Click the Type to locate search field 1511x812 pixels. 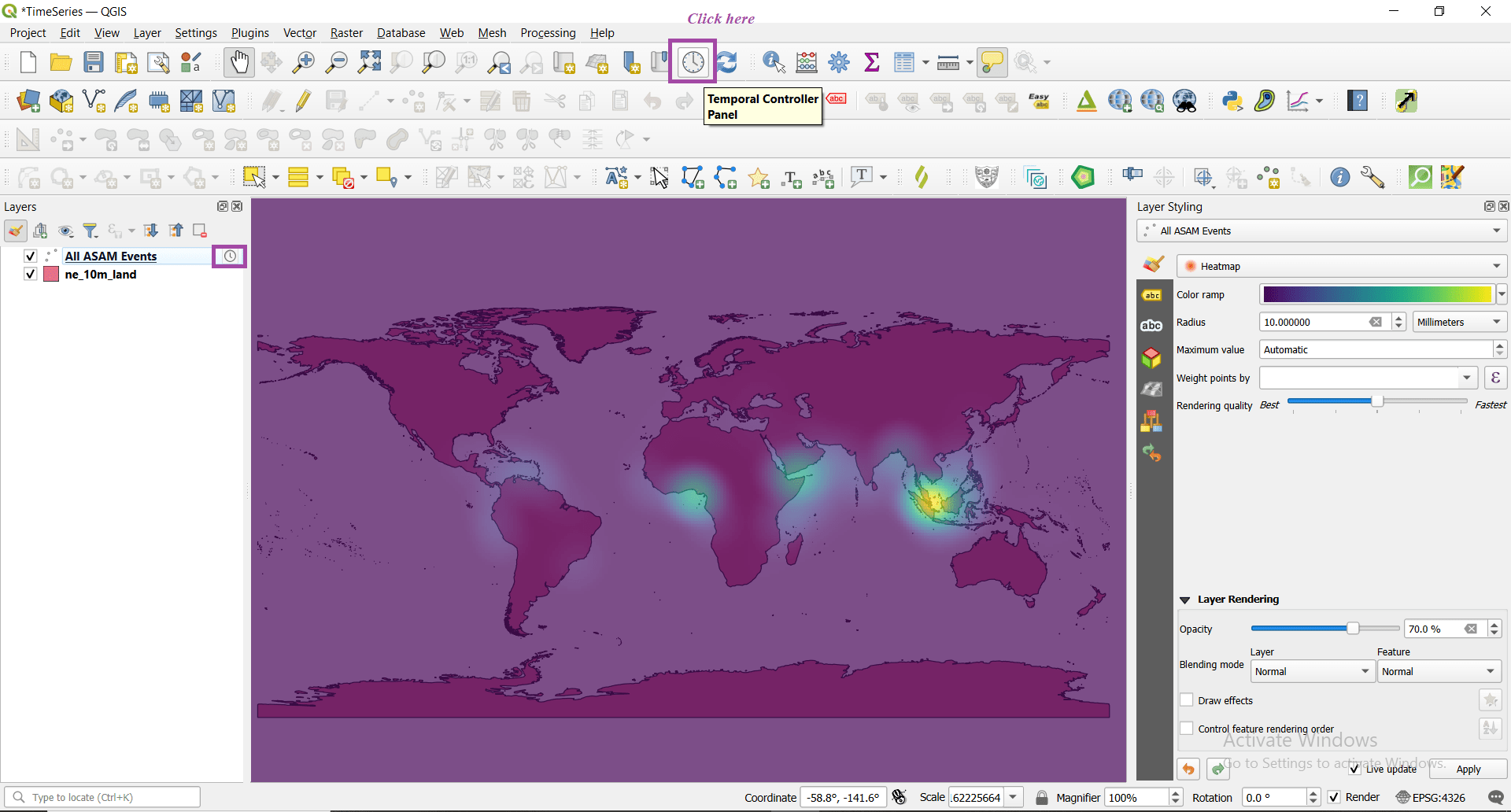102,797
